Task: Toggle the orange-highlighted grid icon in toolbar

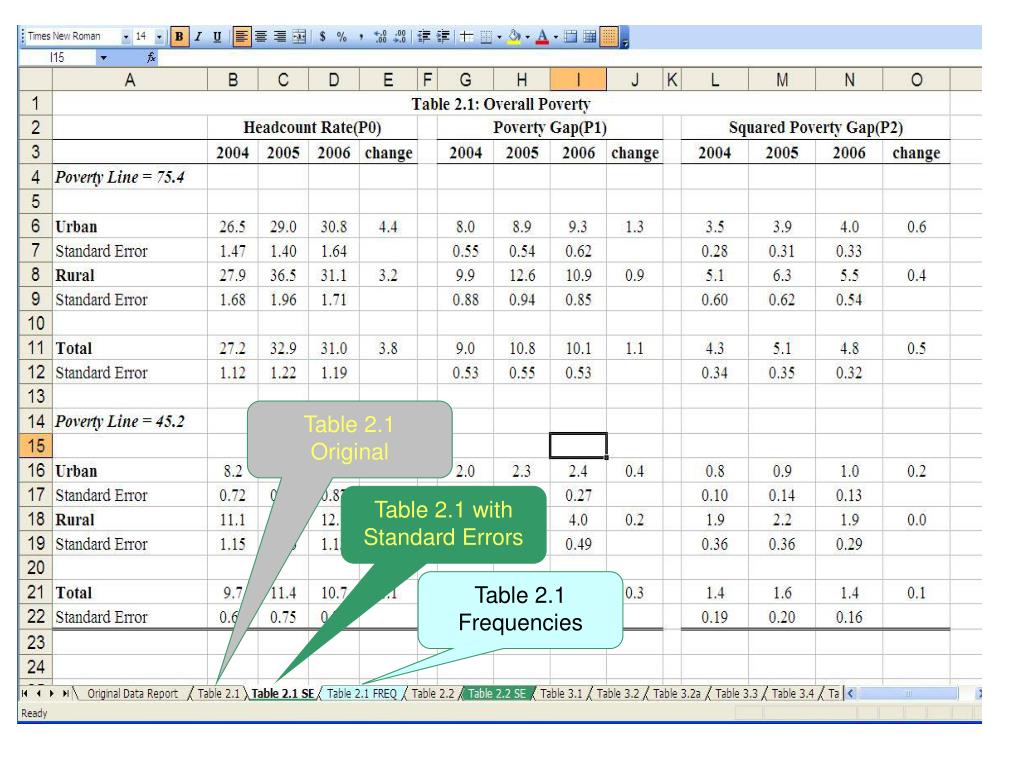Action: [x=609, y=37]
